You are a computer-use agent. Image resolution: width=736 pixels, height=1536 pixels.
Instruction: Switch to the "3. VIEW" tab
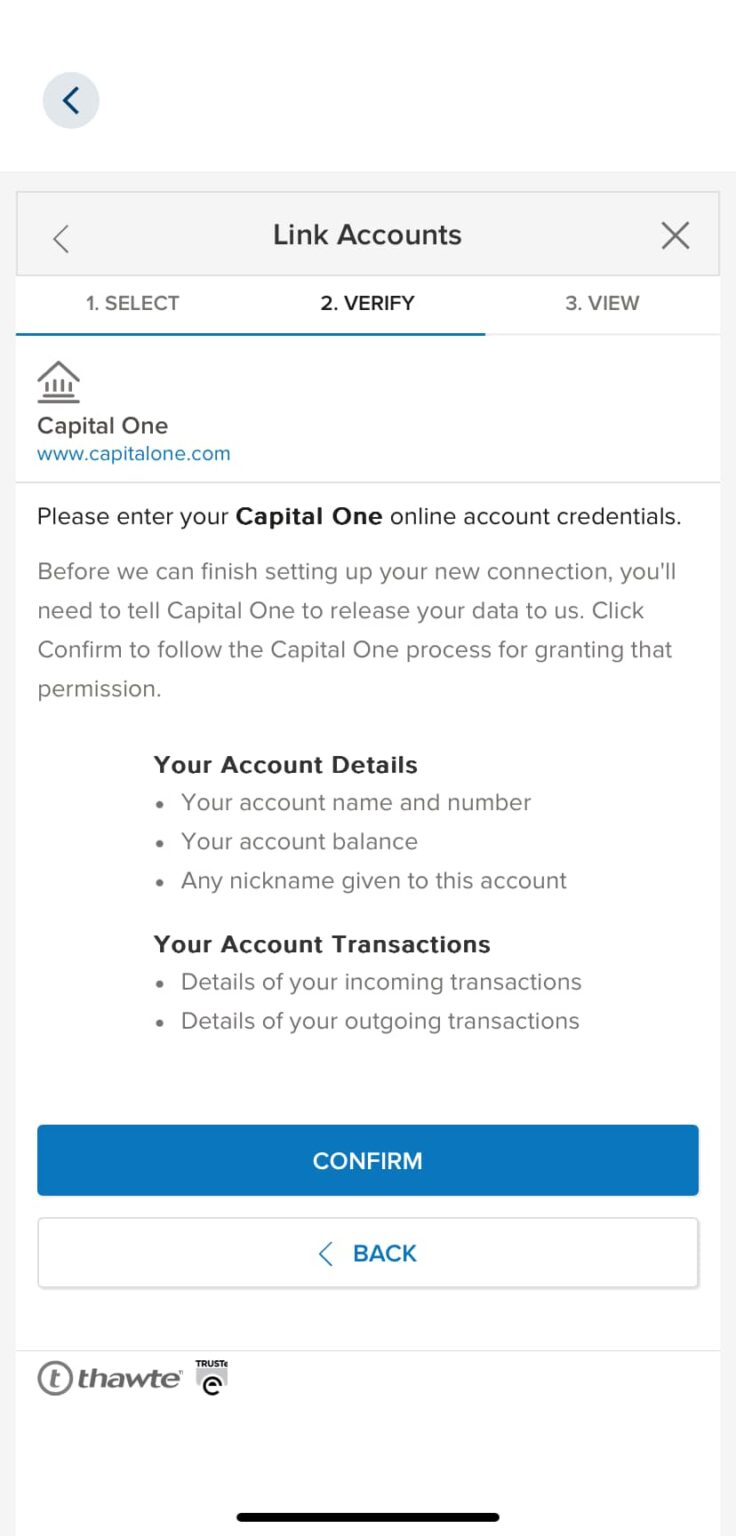602,303
